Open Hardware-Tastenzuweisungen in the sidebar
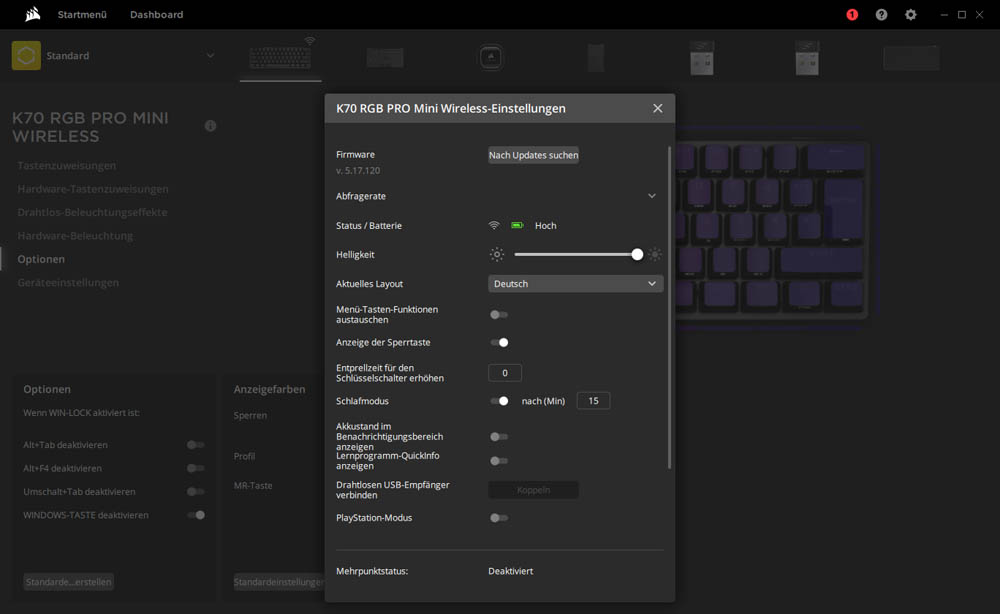 93,189
